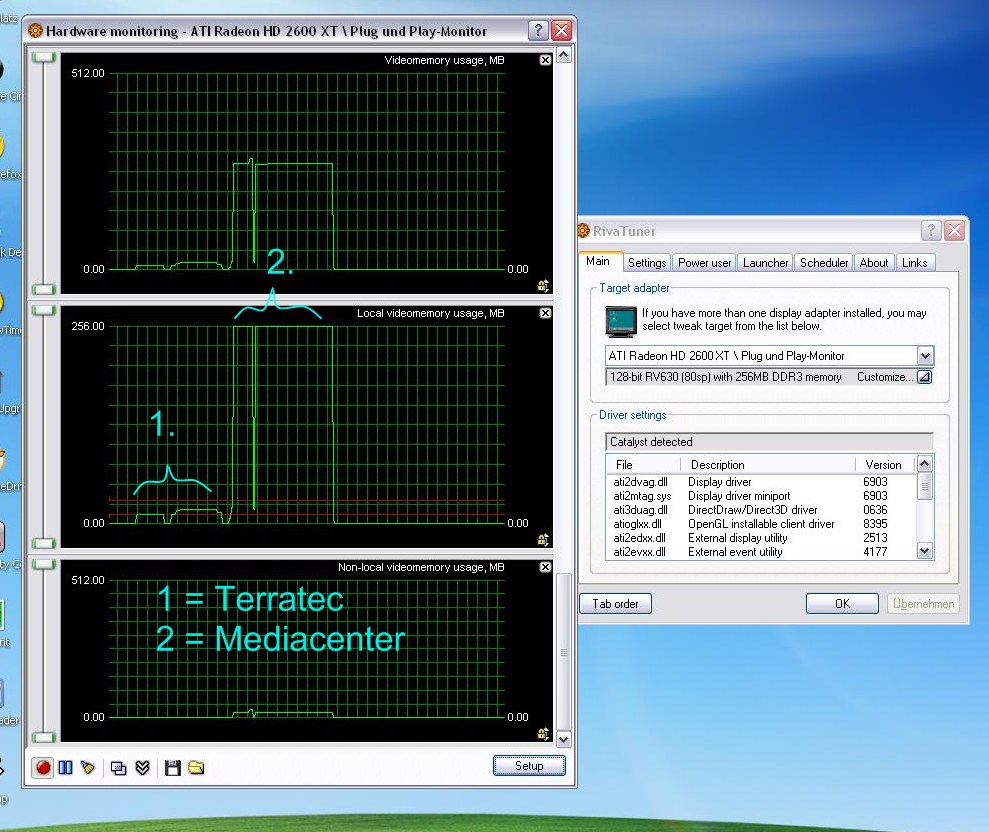
Task: Open the About tab
Action: pyautogui.click(x=874, y=262)
